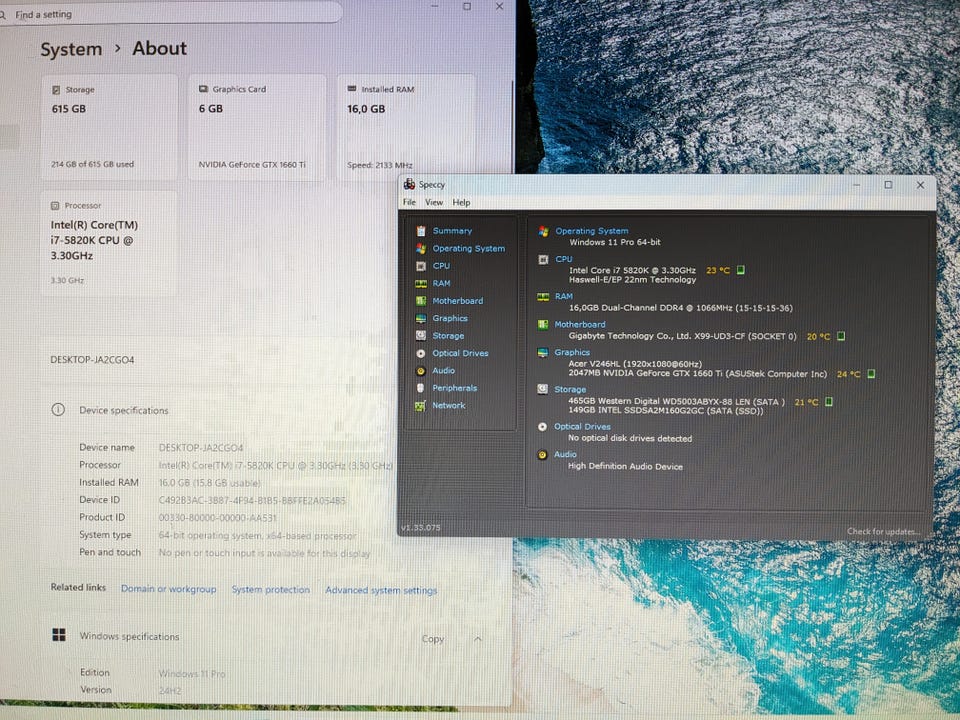Go back to System in breadcrumb
This screenshot has width=960, height=720.
[x=71, y=49]
